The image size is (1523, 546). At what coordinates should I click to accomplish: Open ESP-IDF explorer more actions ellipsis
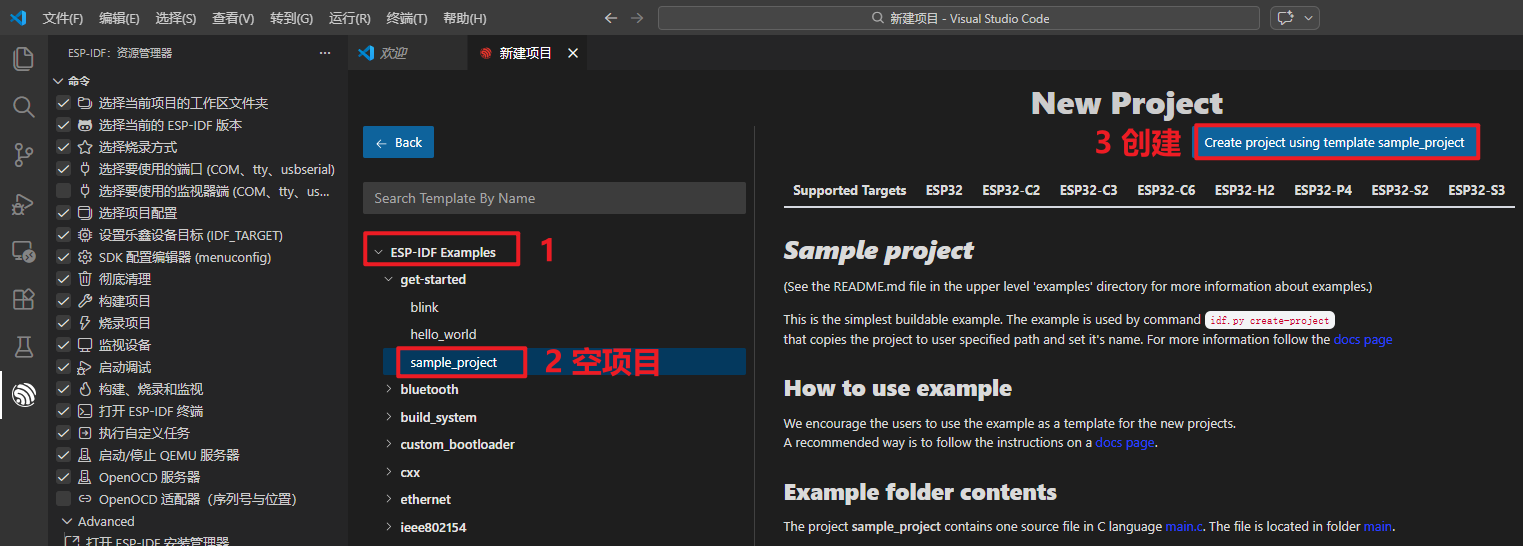tap(324, 53)
